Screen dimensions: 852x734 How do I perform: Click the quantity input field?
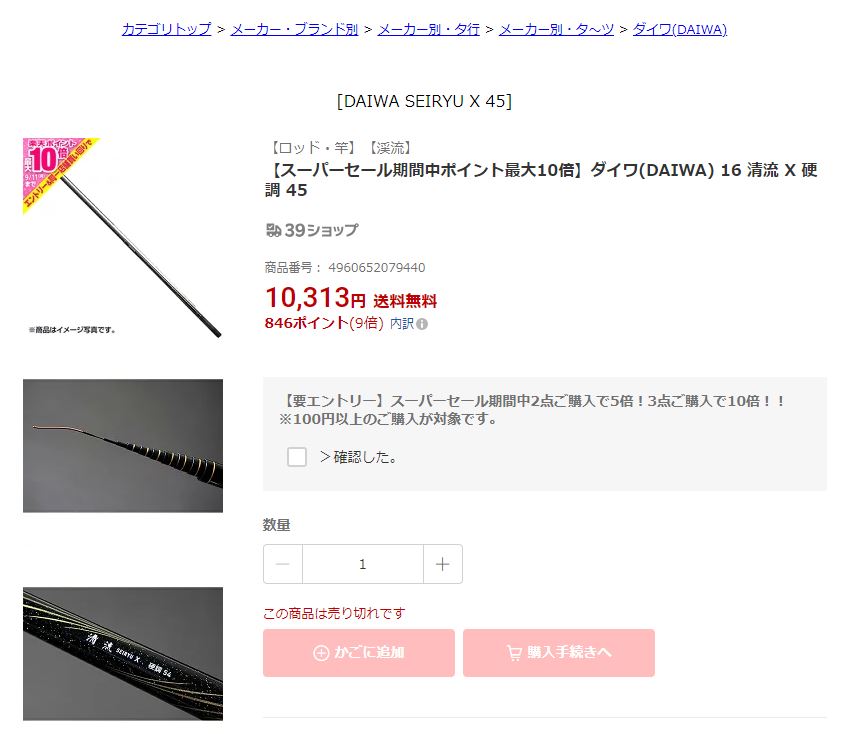tap(363, 564)
